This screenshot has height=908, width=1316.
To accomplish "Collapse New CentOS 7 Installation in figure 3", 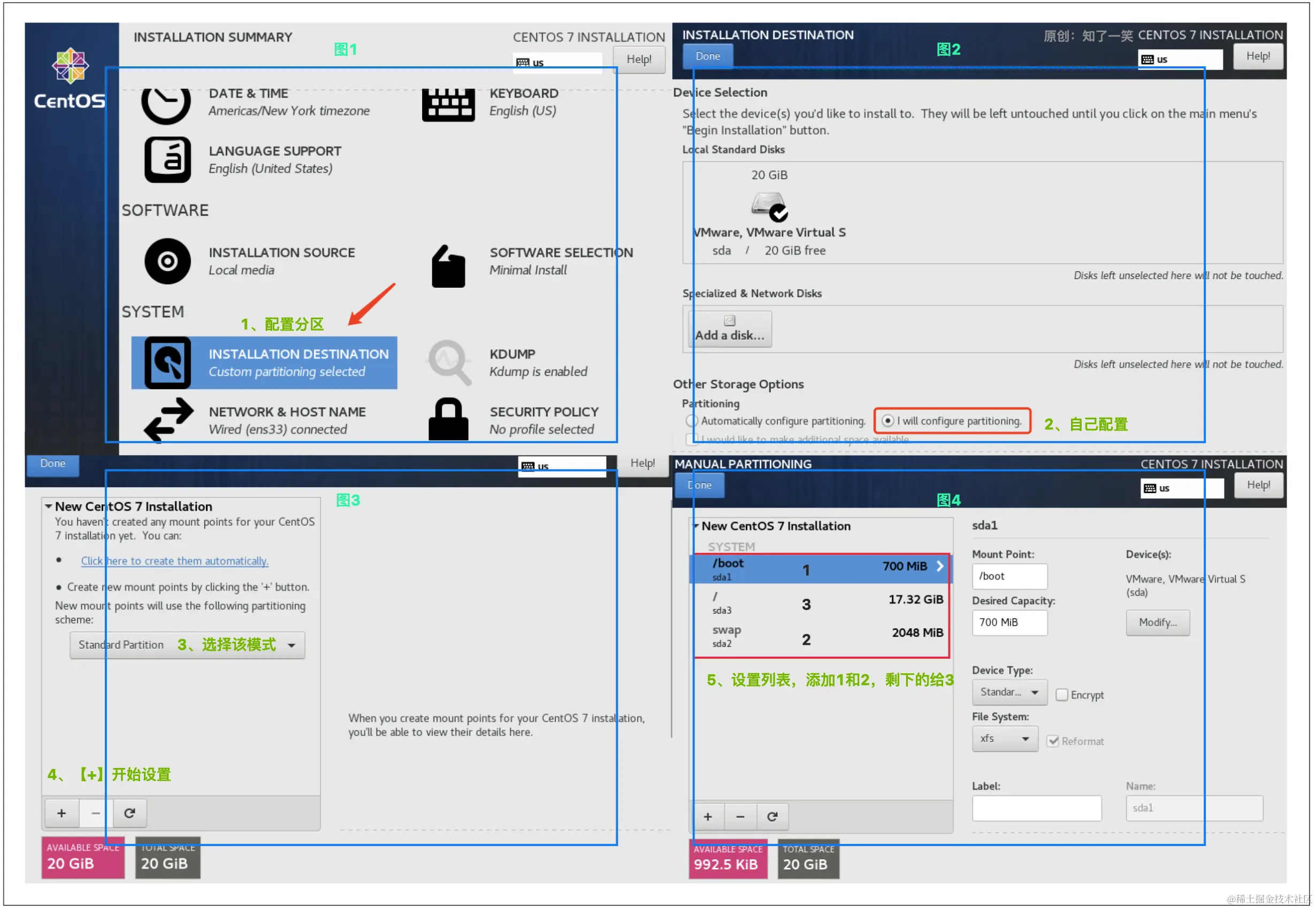I will [x=49, y=507].
